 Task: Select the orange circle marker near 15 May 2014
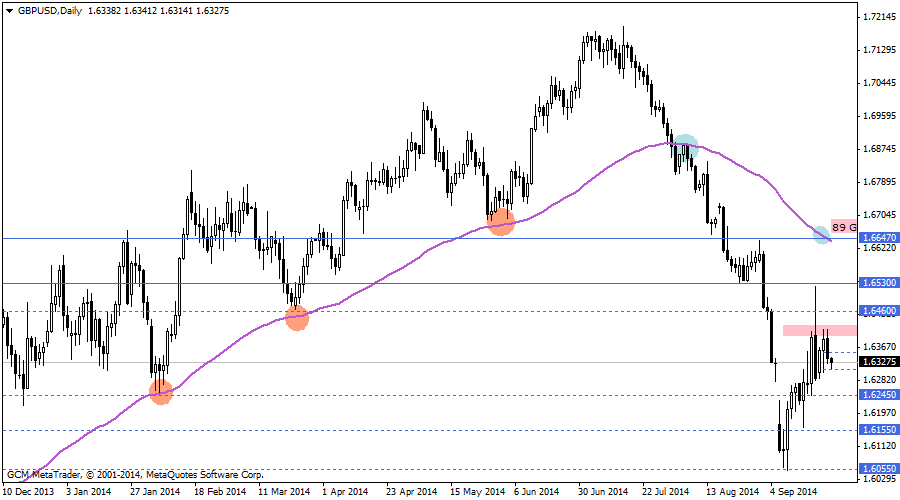pos(501,222)
